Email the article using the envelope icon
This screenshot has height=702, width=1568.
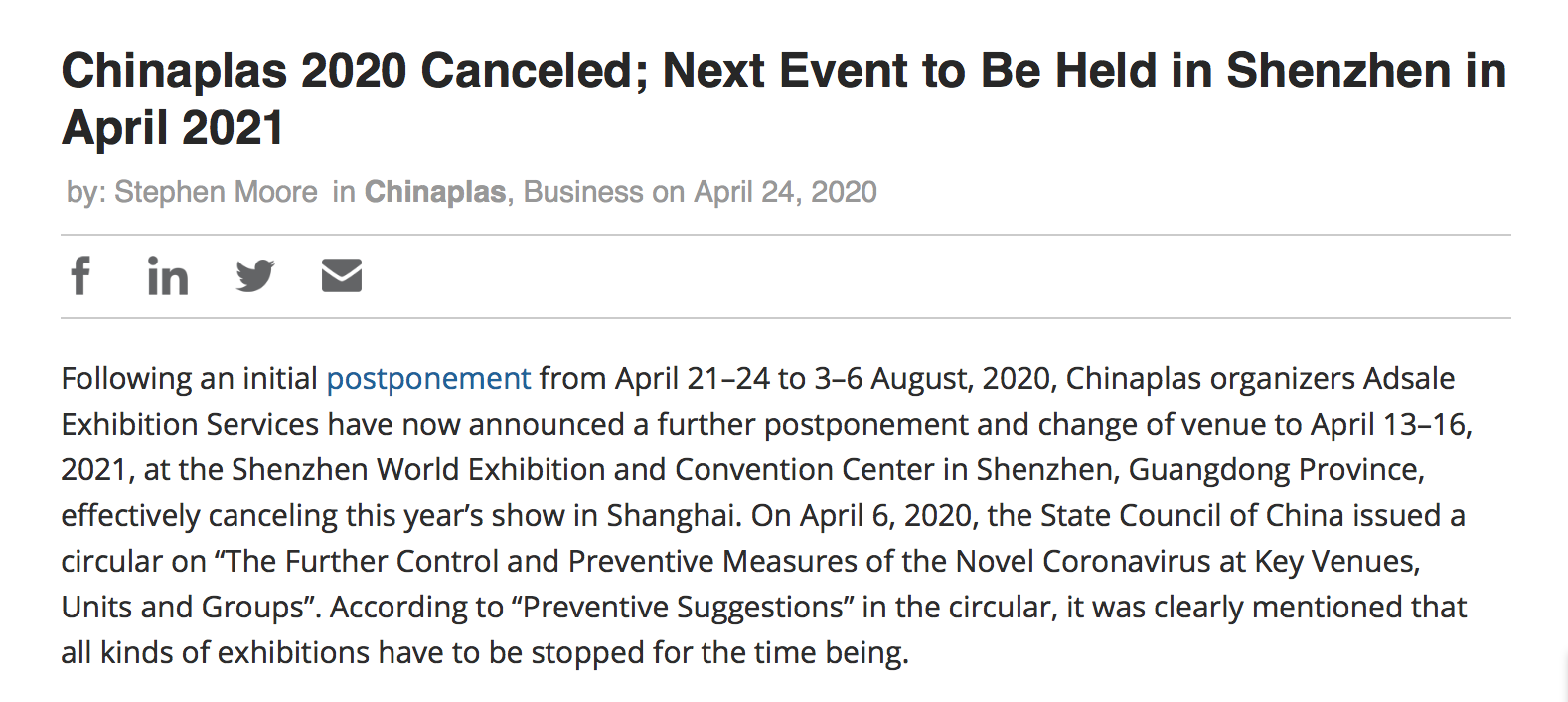tap(342, 275)
